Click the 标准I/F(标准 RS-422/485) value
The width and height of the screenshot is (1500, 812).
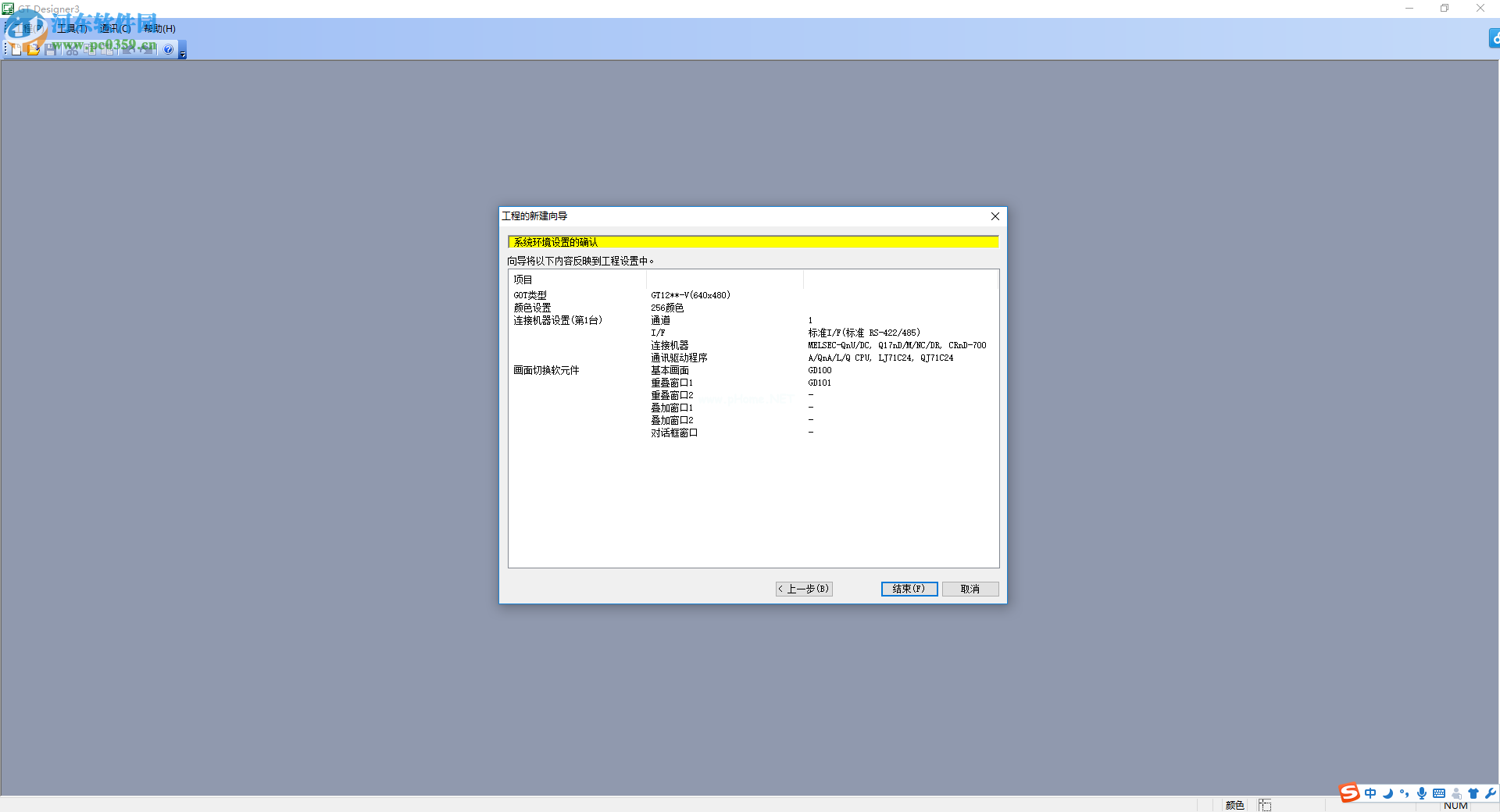coord(864,333)
